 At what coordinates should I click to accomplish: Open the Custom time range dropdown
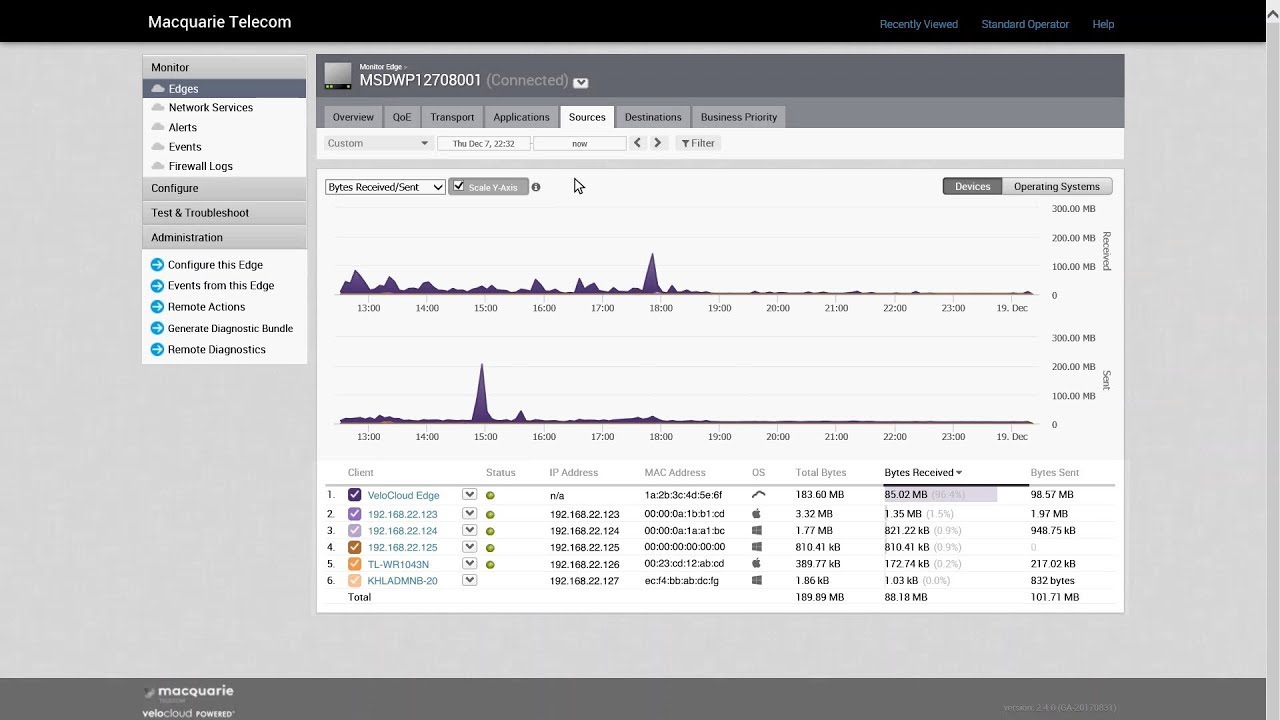pos(378,143)
